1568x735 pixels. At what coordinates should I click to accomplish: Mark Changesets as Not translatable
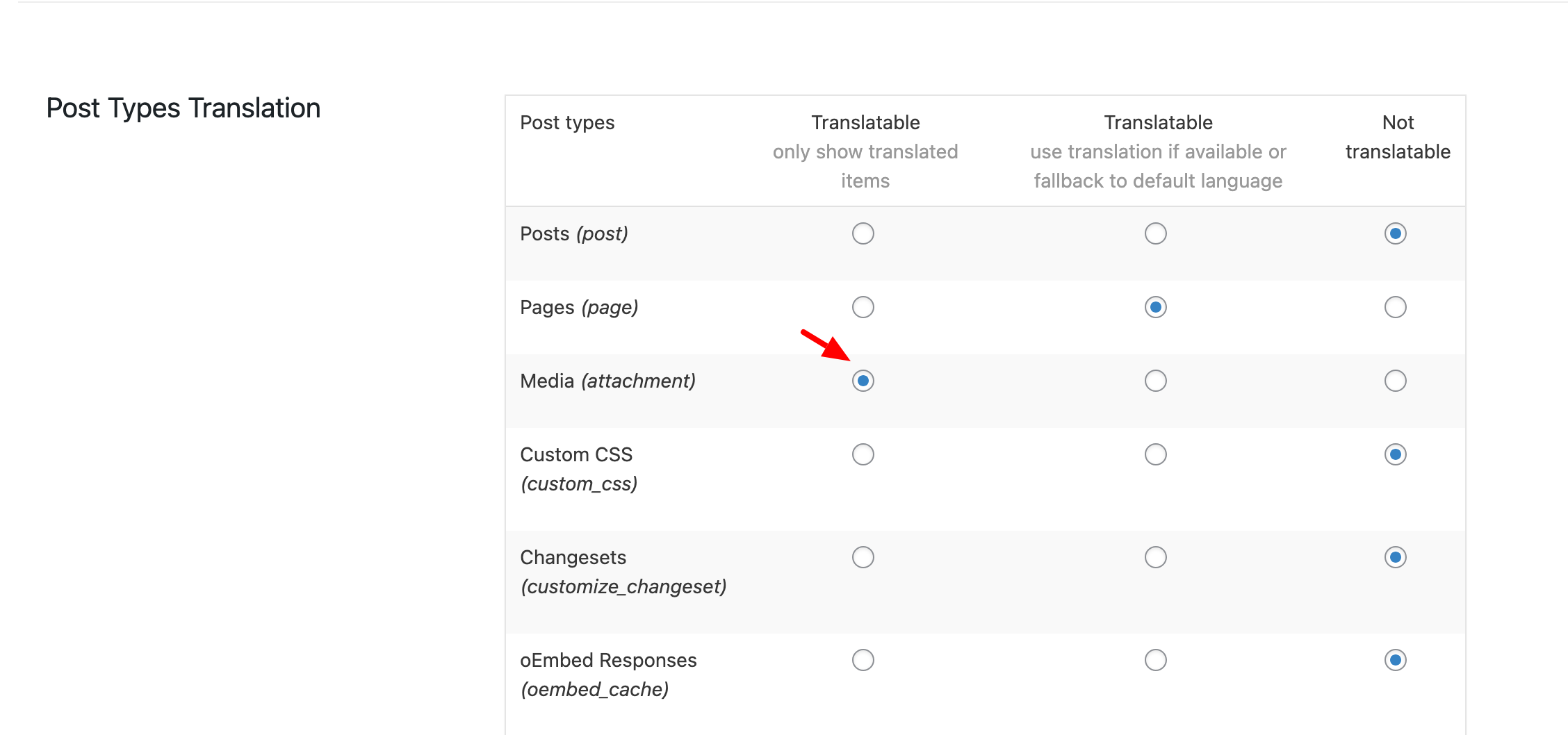coord(1396,557)
